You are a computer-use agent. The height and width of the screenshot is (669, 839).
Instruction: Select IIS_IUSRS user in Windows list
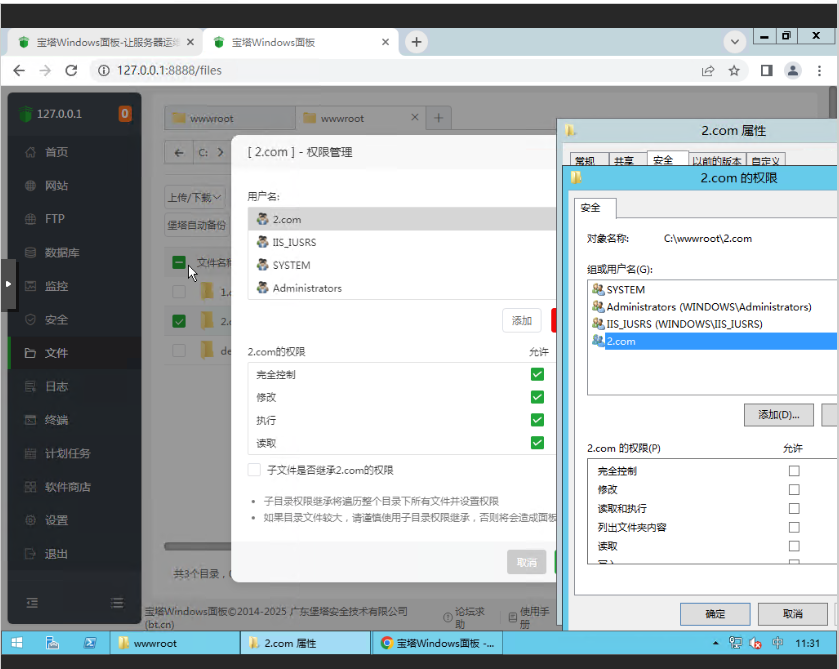coord(683,324)
